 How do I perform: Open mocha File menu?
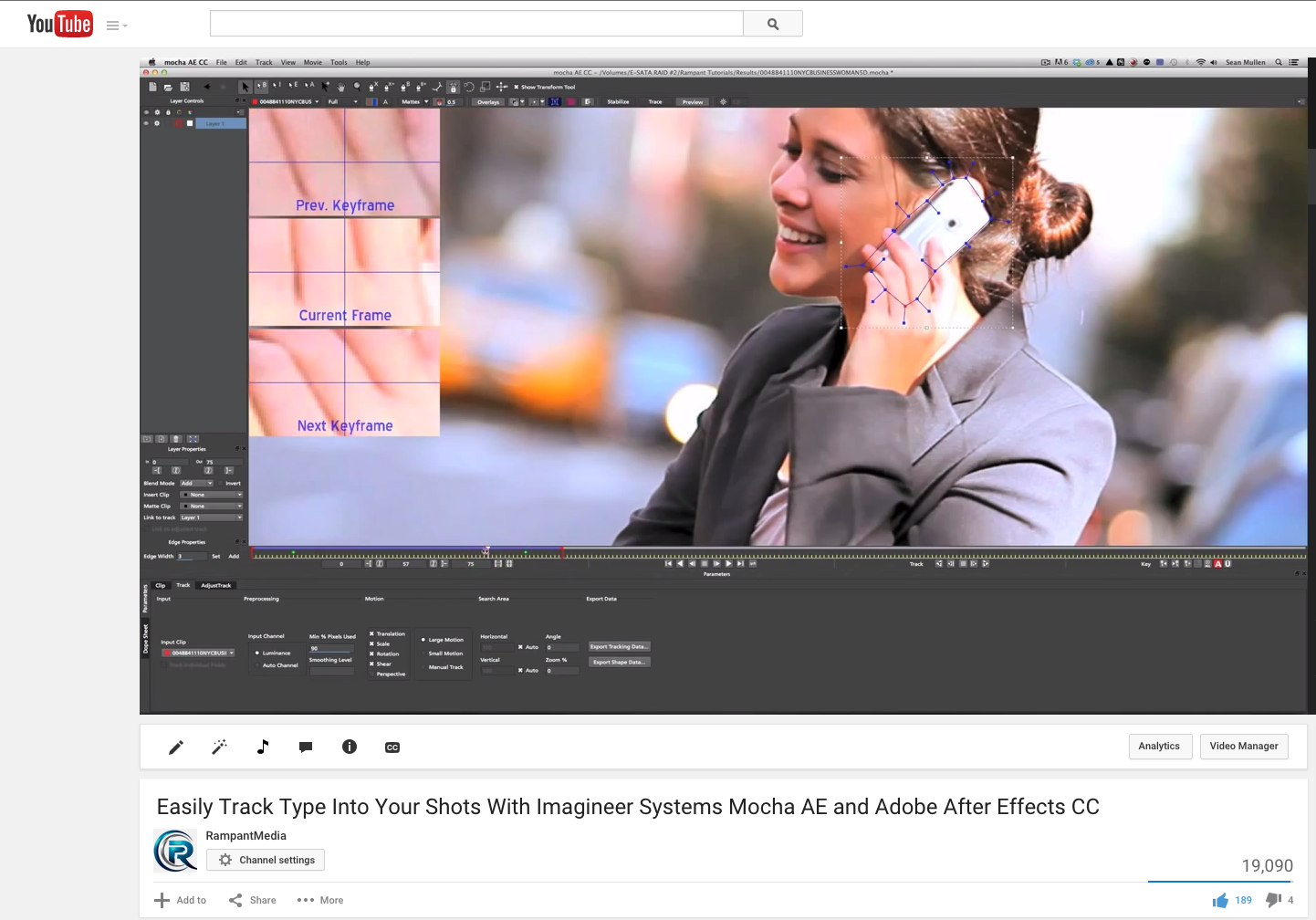click(222, 63)
